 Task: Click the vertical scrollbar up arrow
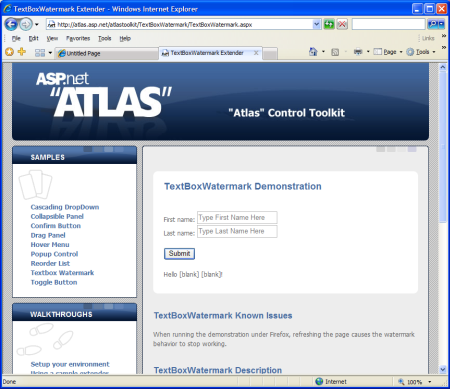click(443, 67)
